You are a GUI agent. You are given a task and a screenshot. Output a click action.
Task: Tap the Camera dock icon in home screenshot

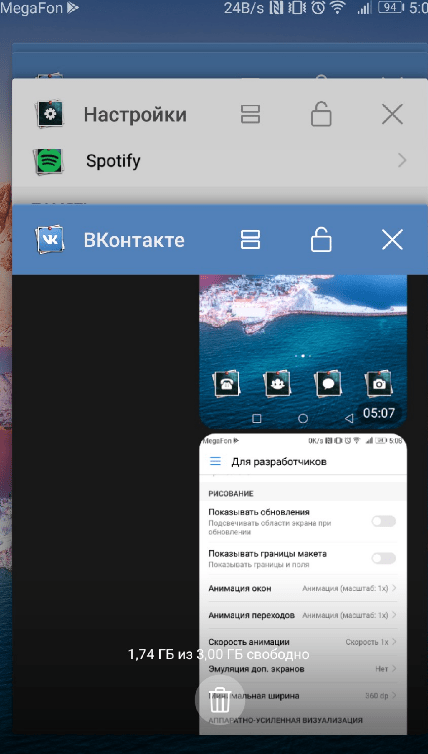(379, 384)
